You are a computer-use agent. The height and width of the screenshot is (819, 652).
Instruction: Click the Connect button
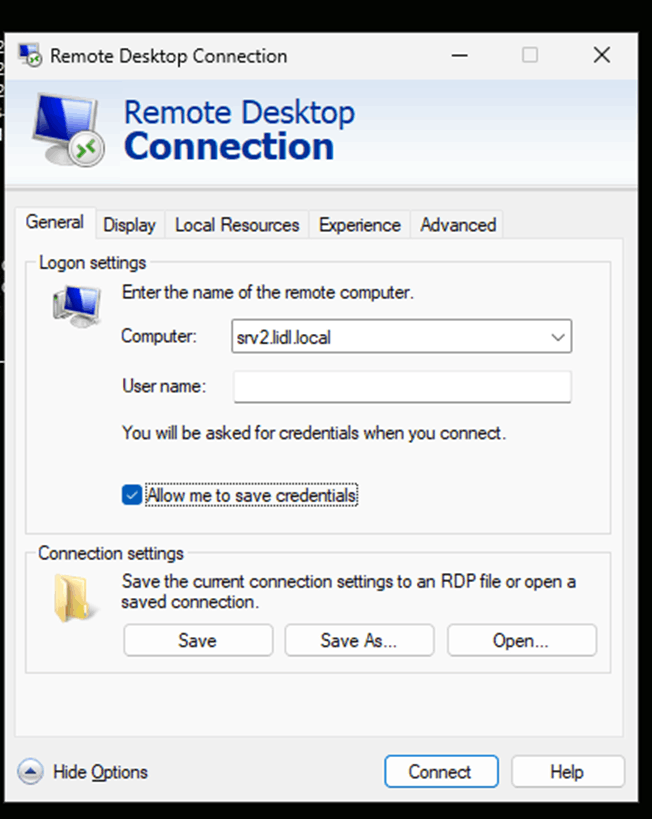[x=441, y=771]
